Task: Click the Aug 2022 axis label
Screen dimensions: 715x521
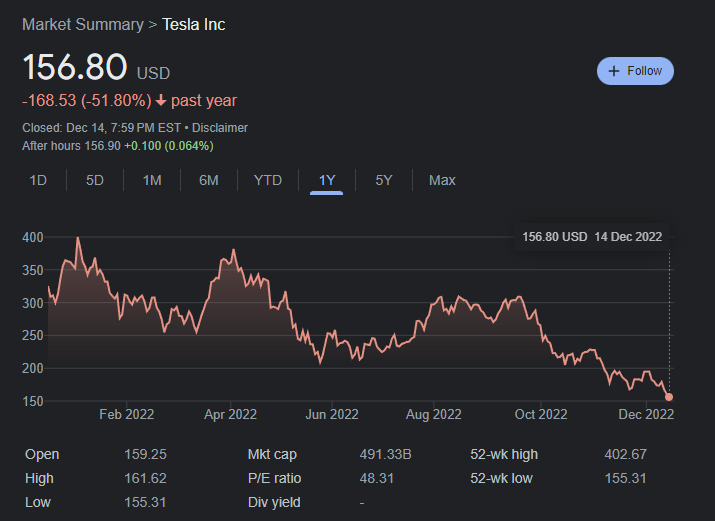Action: [x=434, y=414]
